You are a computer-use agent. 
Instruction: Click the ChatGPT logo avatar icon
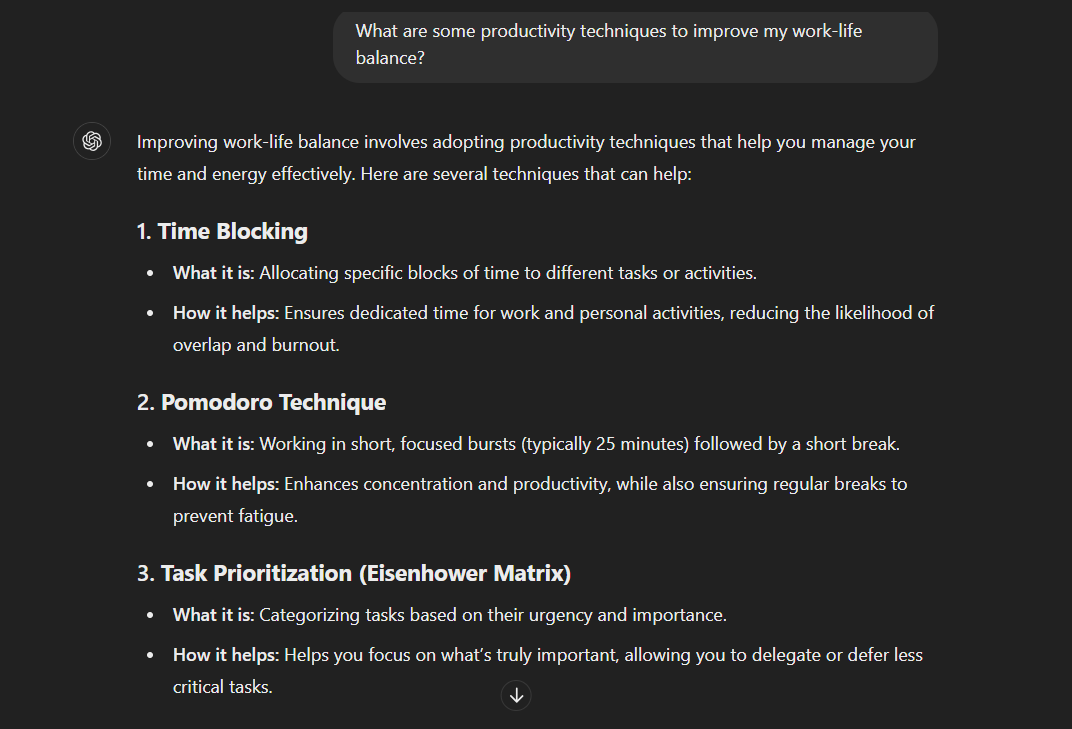(x=92, y=141)
